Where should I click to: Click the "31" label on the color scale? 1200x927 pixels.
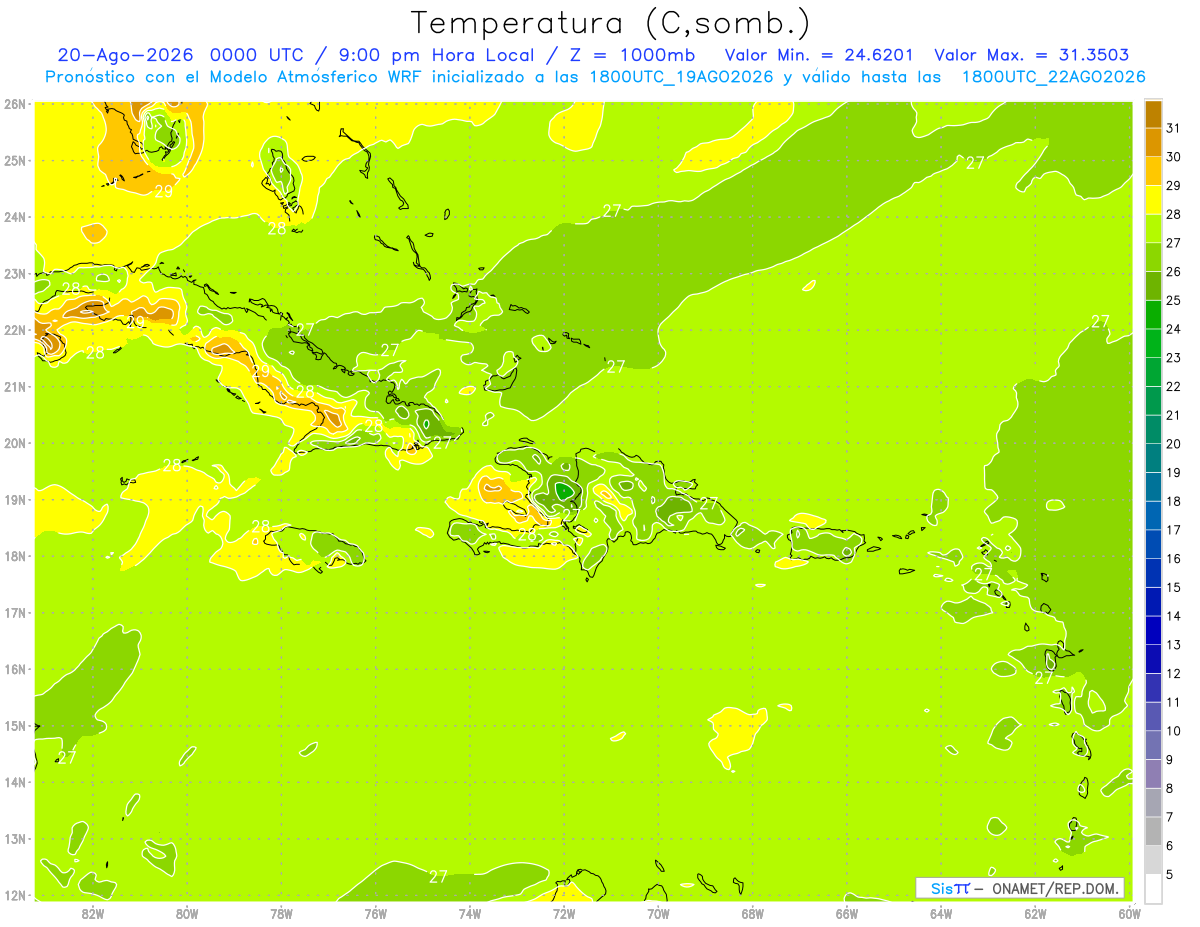click(1173, 128)
